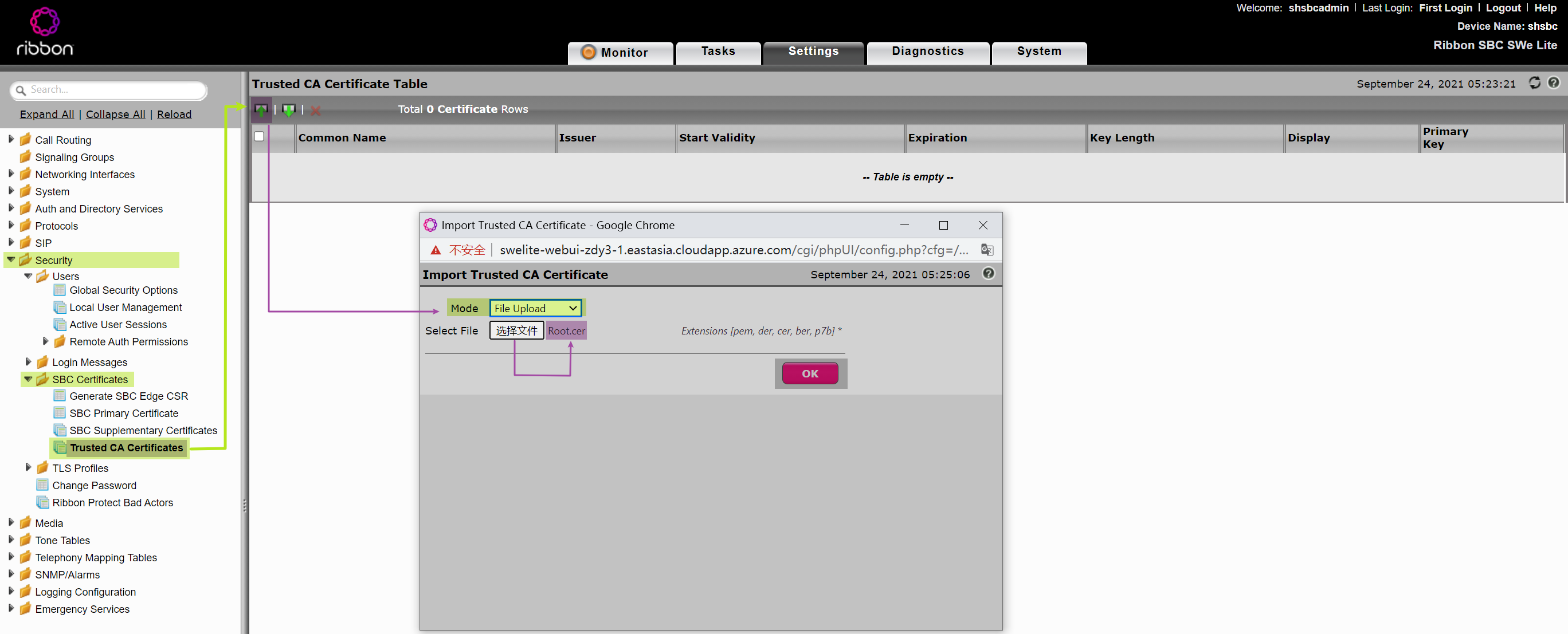Click the Common Name column header

pos(425,138)
